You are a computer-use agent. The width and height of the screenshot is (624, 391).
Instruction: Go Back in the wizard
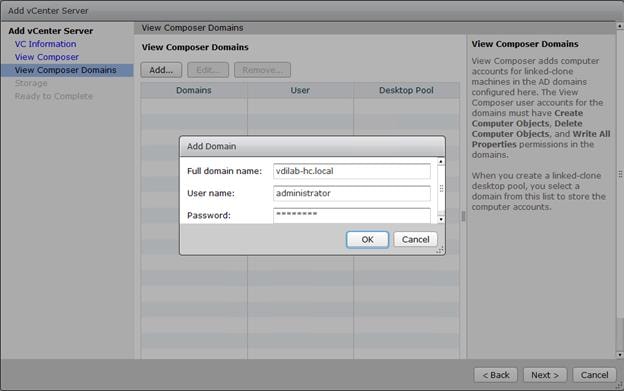click(x=496, y=375)
